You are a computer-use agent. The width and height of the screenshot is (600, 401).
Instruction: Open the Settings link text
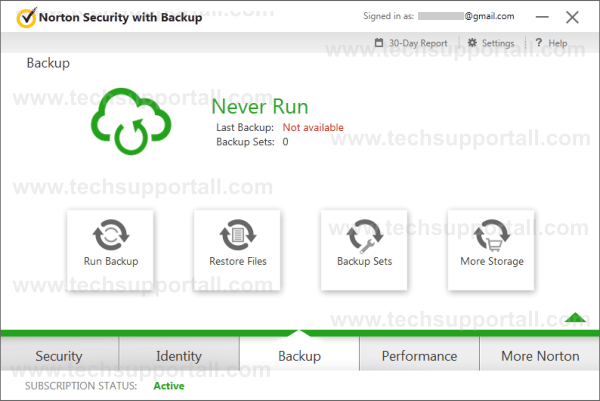point(498,43)
